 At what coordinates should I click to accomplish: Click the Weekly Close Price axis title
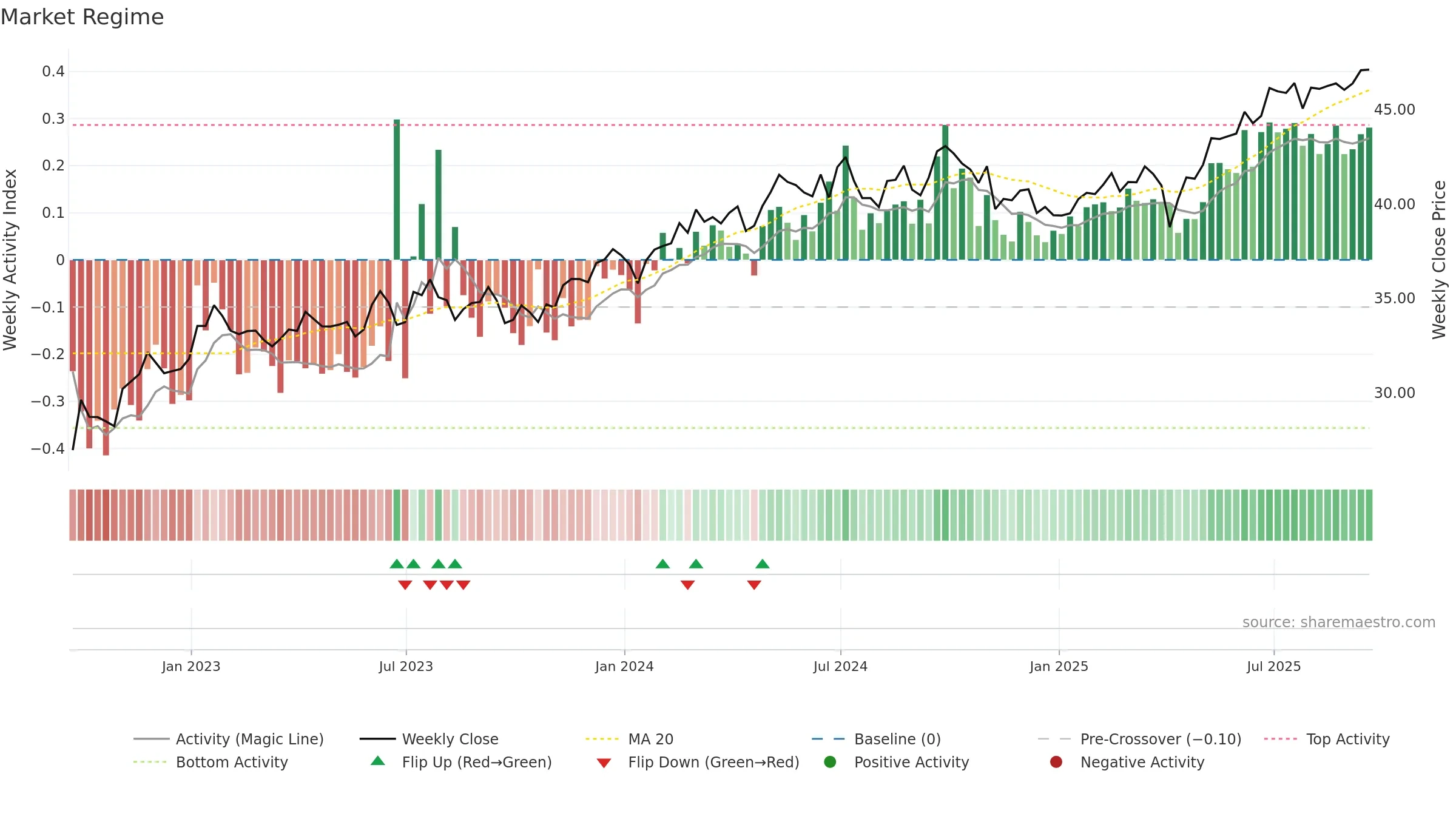1439,260
